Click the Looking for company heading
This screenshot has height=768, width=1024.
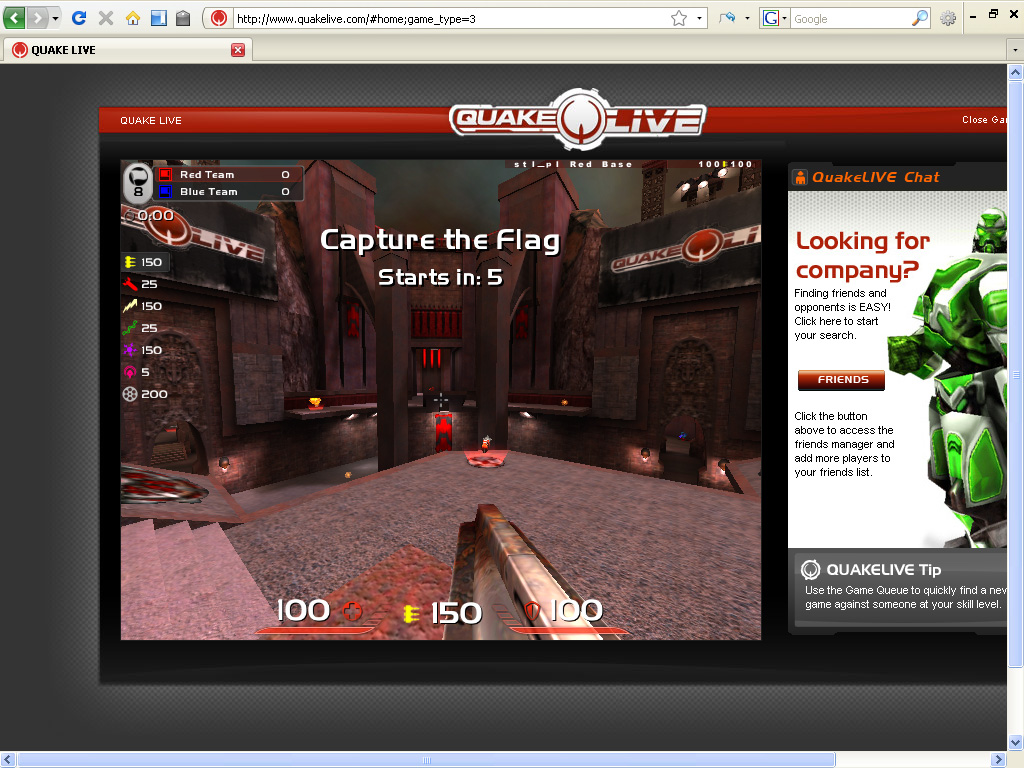tap(862, 255)
